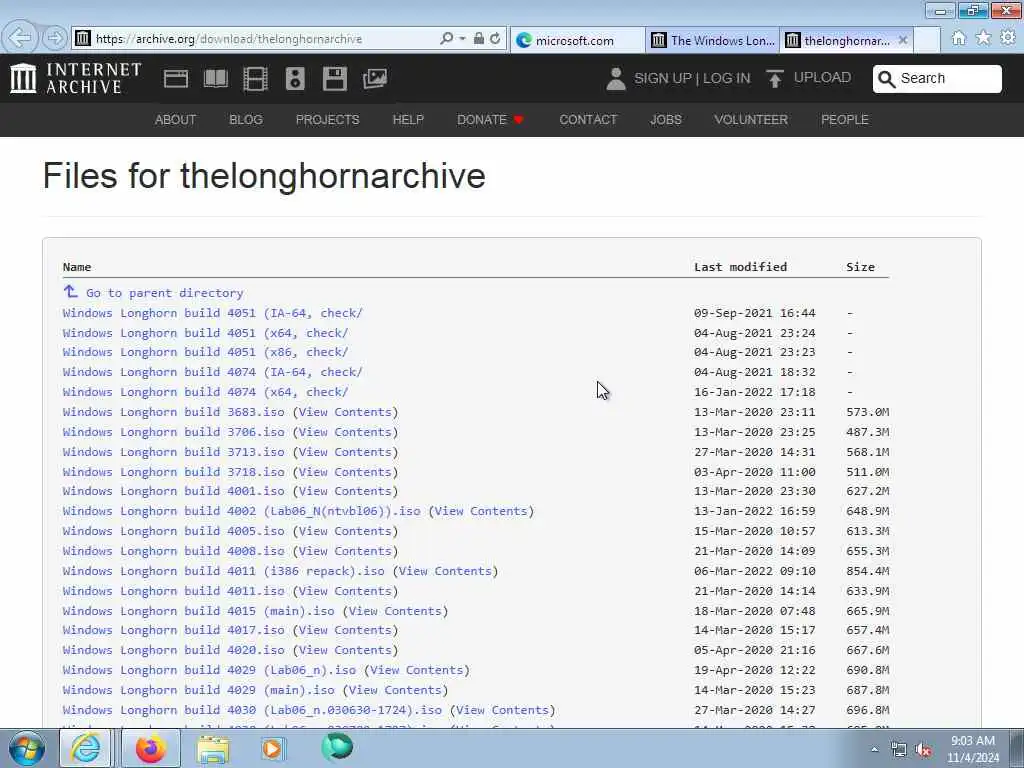Viewport: 1024px width, 768px height.
Task: Open browser Tools gear icon
Action: coord(1008,39)
